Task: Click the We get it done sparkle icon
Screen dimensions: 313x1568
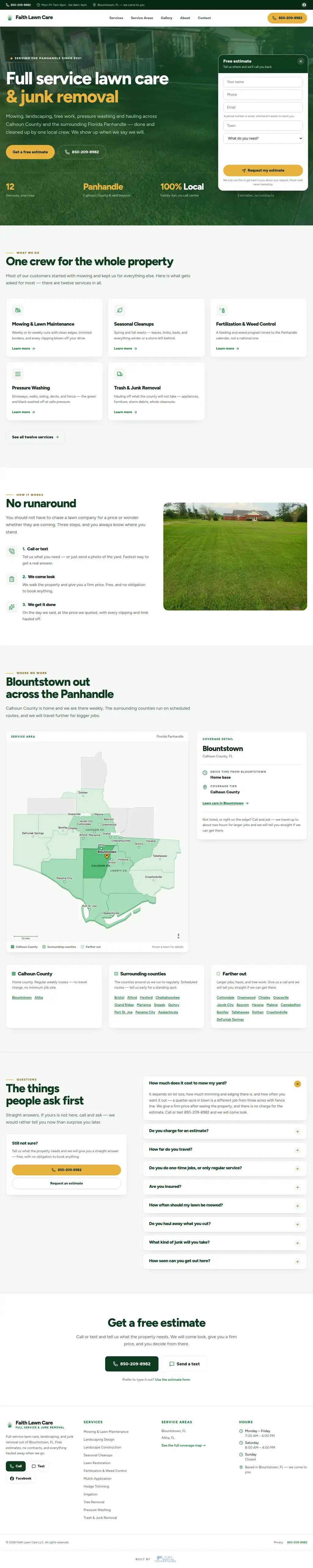Action: coord(12,607)
